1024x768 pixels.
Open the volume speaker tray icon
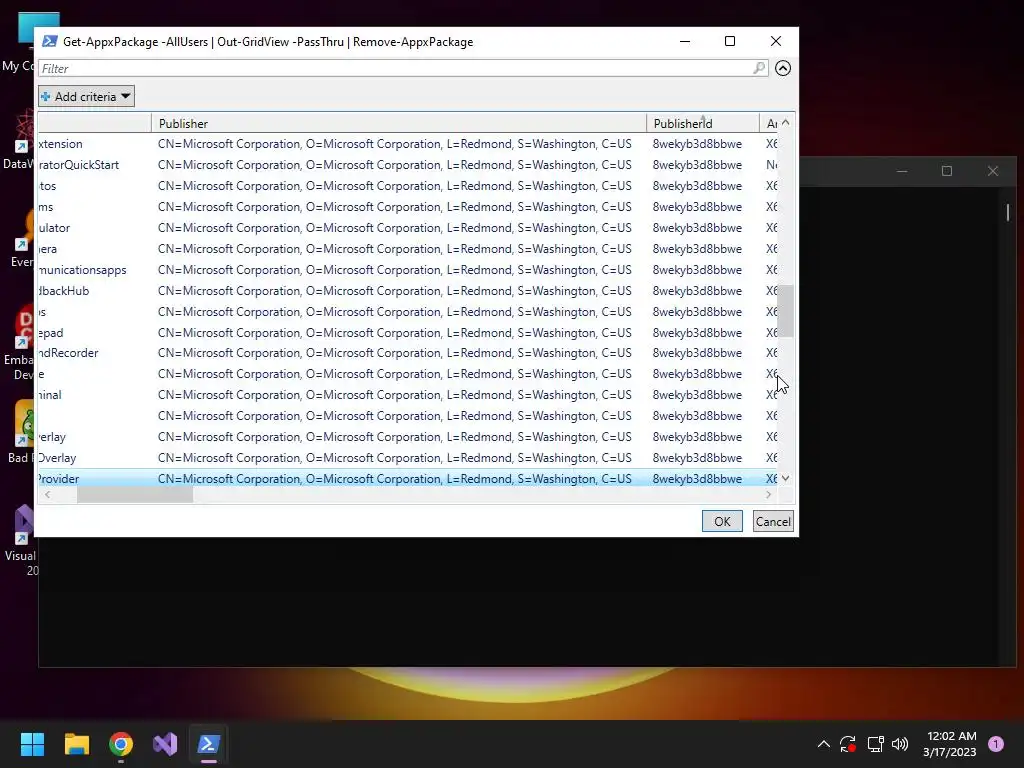click(x=900, y=744)
